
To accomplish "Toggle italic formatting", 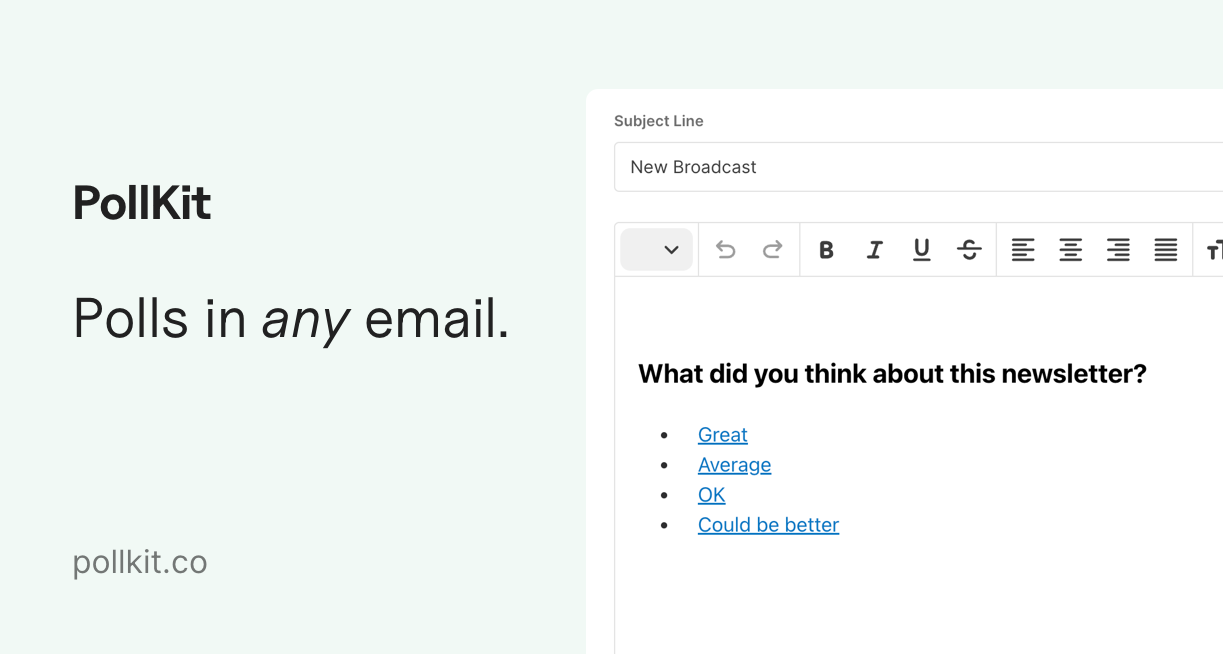I will pyautogui.click(x=874, y=250).
